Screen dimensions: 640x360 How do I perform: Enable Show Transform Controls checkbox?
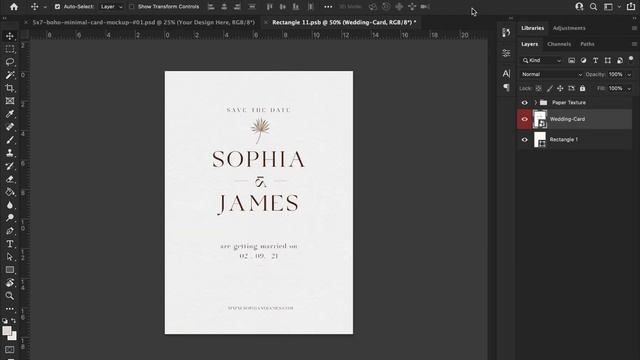click(x=131, y=7)
